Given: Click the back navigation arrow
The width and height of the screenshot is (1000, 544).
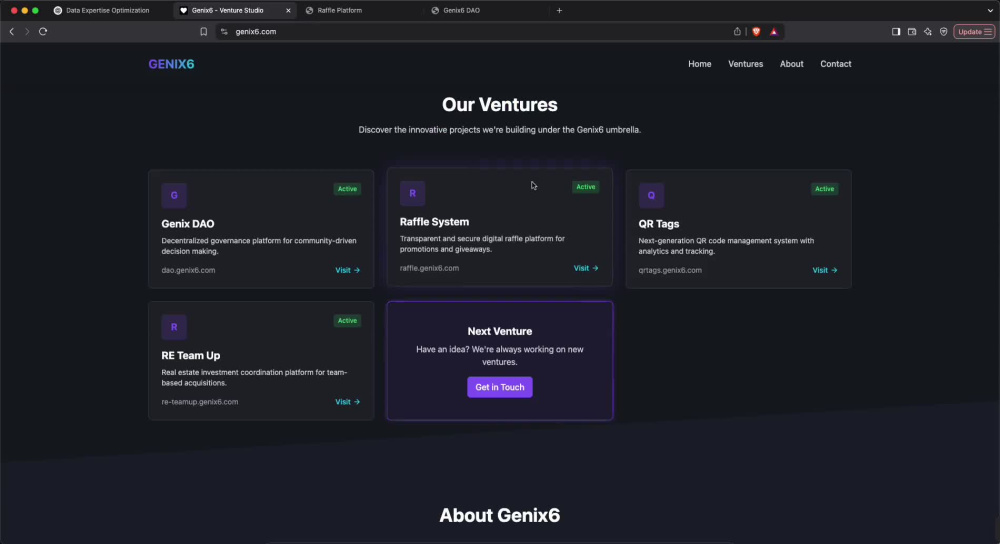Looking at the screenshot, I should point(11,31).
